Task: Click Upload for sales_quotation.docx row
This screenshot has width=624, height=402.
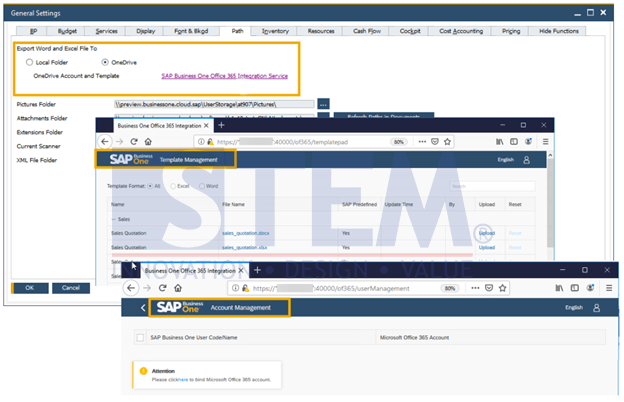Action: coord(487,233)
